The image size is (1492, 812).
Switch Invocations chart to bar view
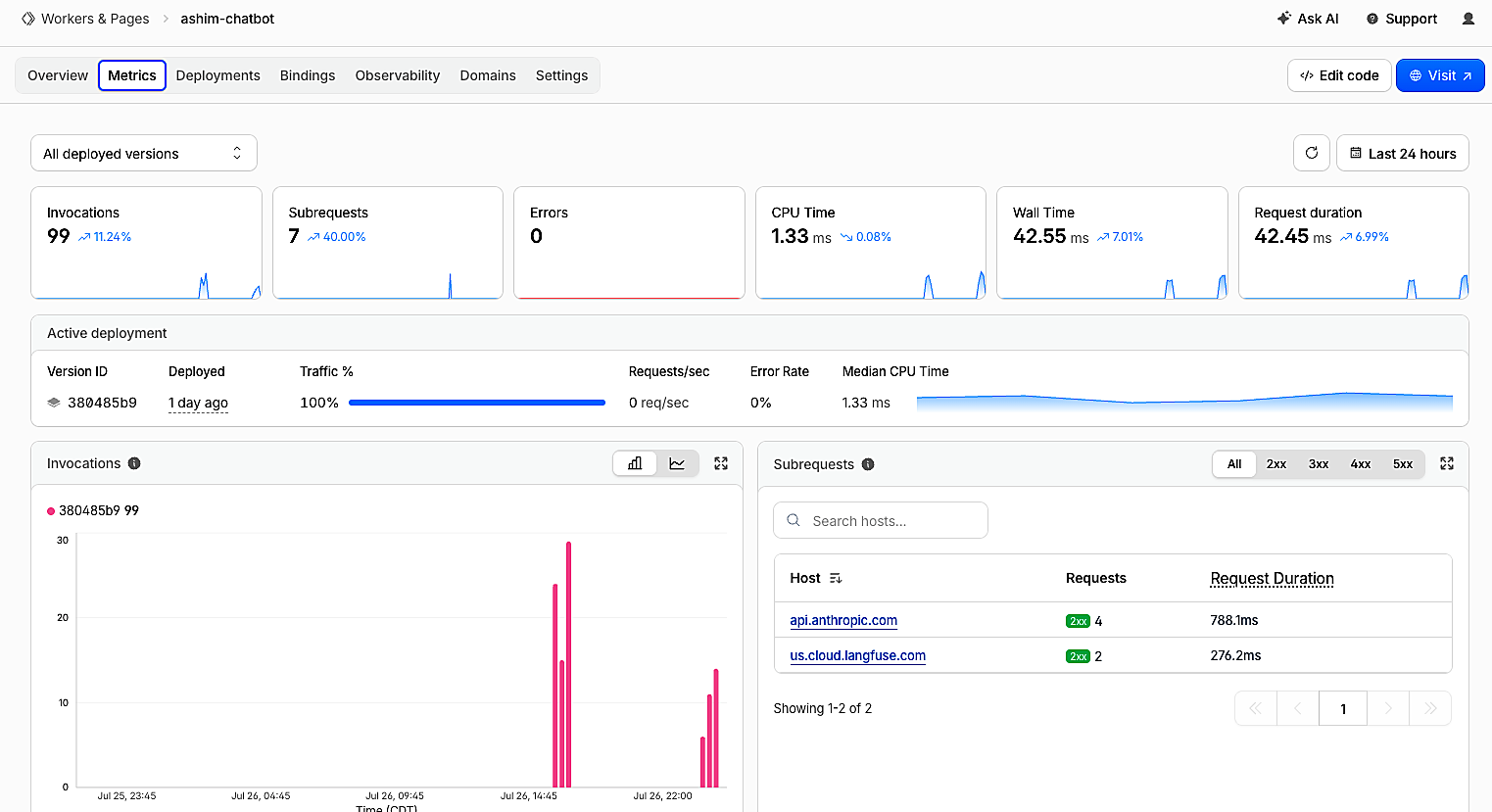tap(635, 463)
